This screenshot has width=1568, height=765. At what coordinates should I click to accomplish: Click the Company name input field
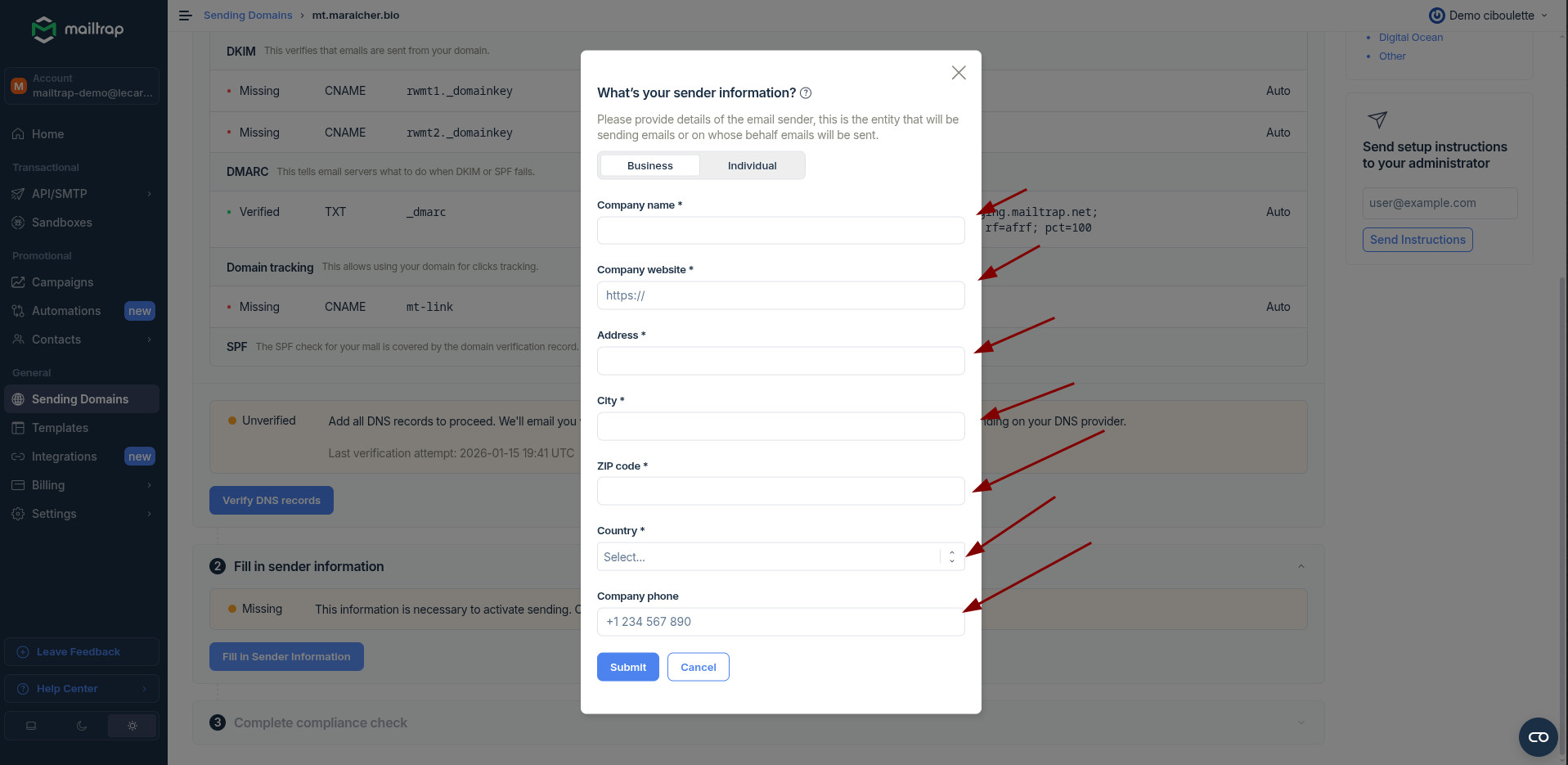pos(780,231)
